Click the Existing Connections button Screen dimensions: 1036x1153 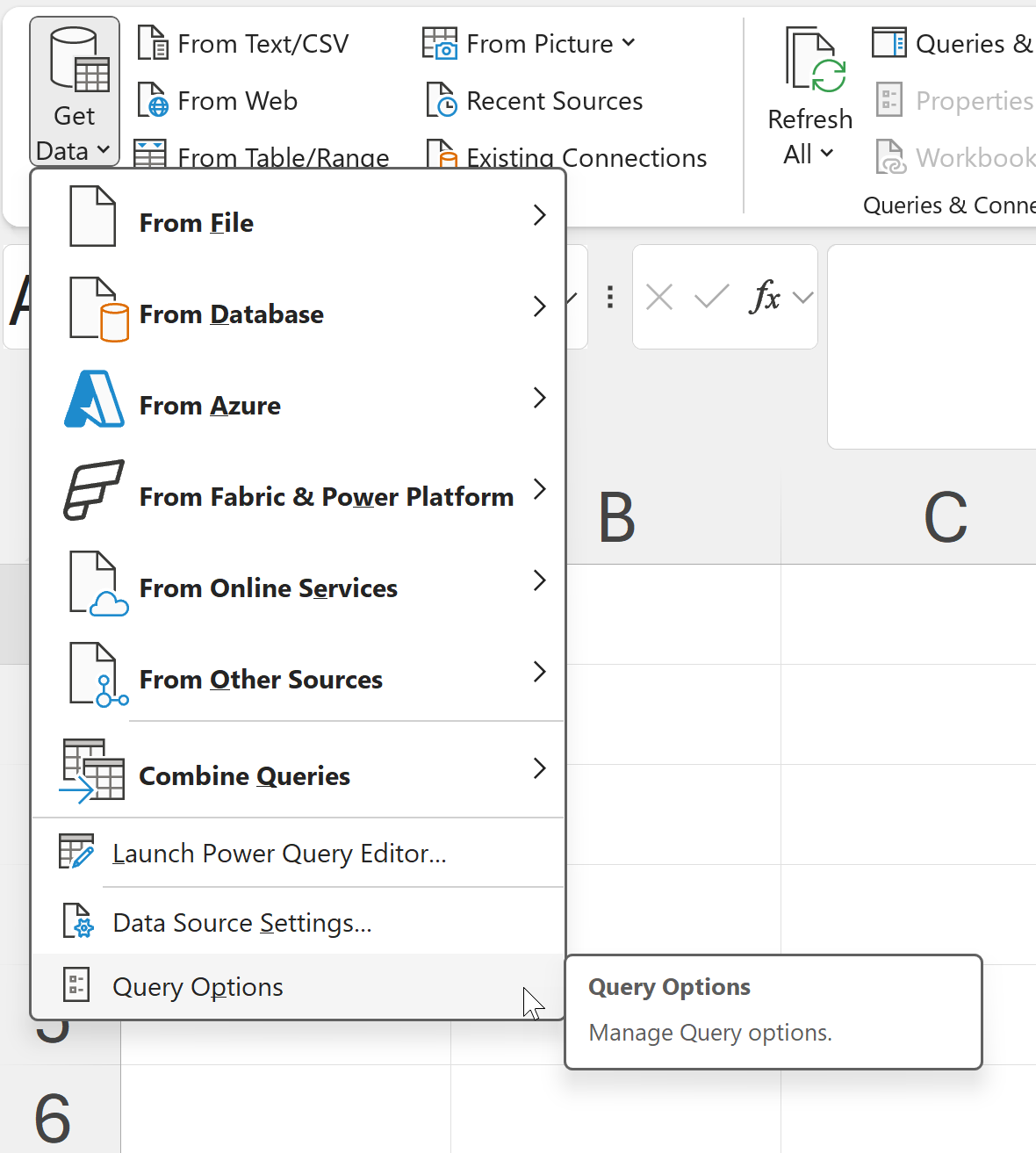point(567,155)
